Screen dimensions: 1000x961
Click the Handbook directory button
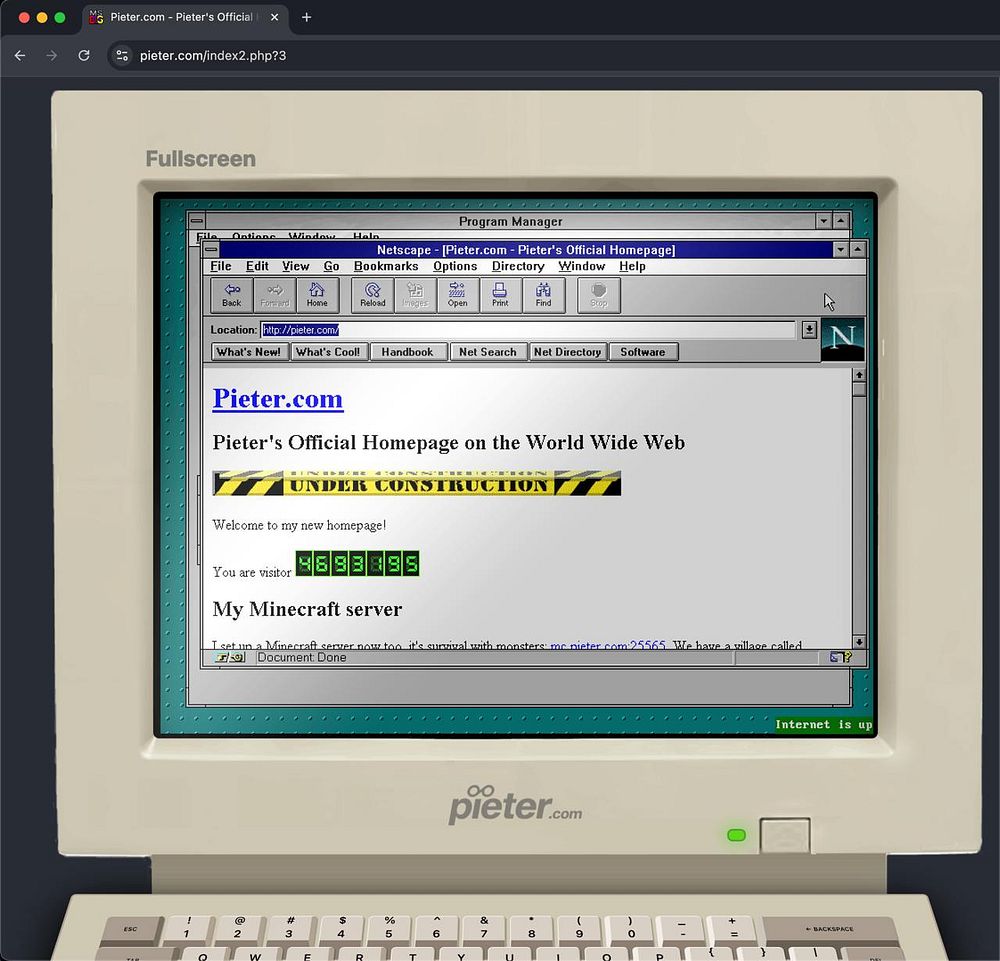(408, 352)
